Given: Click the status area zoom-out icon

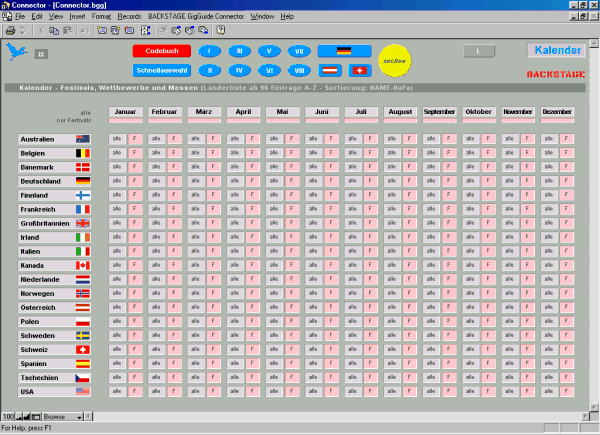Looking at the screenshot, I should pyautogui.click(x=21, y=416).
